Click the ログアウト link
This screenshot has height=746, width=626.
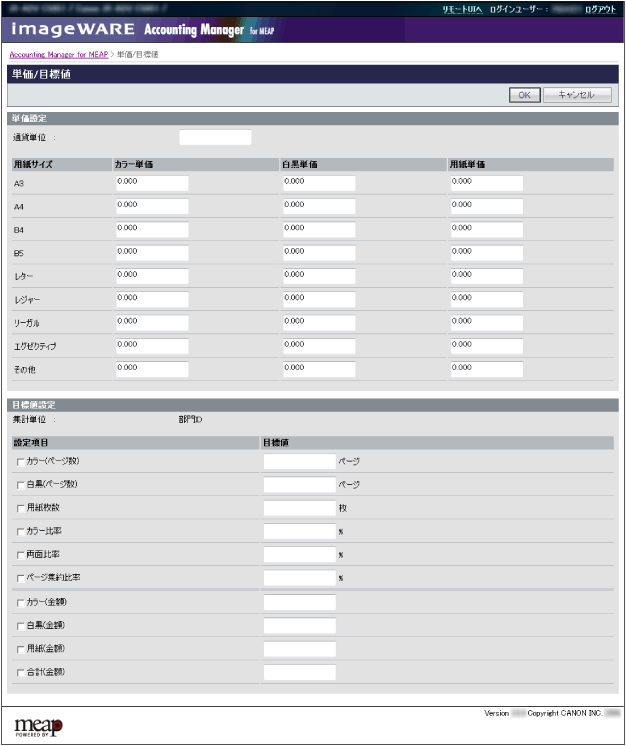(600, 8)
